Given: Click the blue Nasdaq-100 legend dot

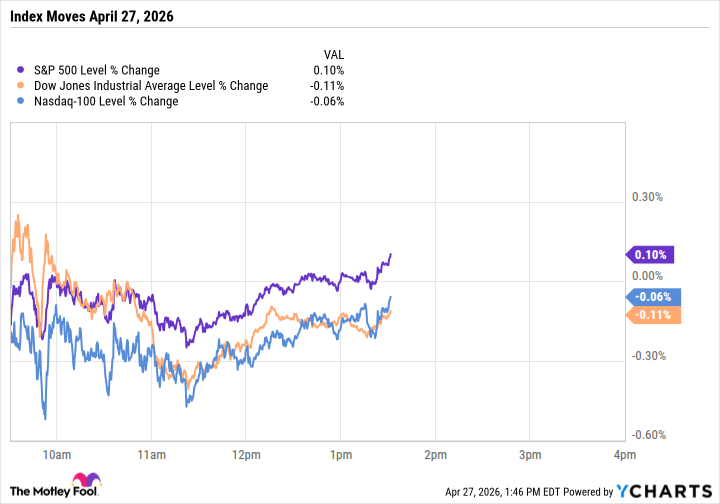Looking at the screenshot, I should pos(23,102).
